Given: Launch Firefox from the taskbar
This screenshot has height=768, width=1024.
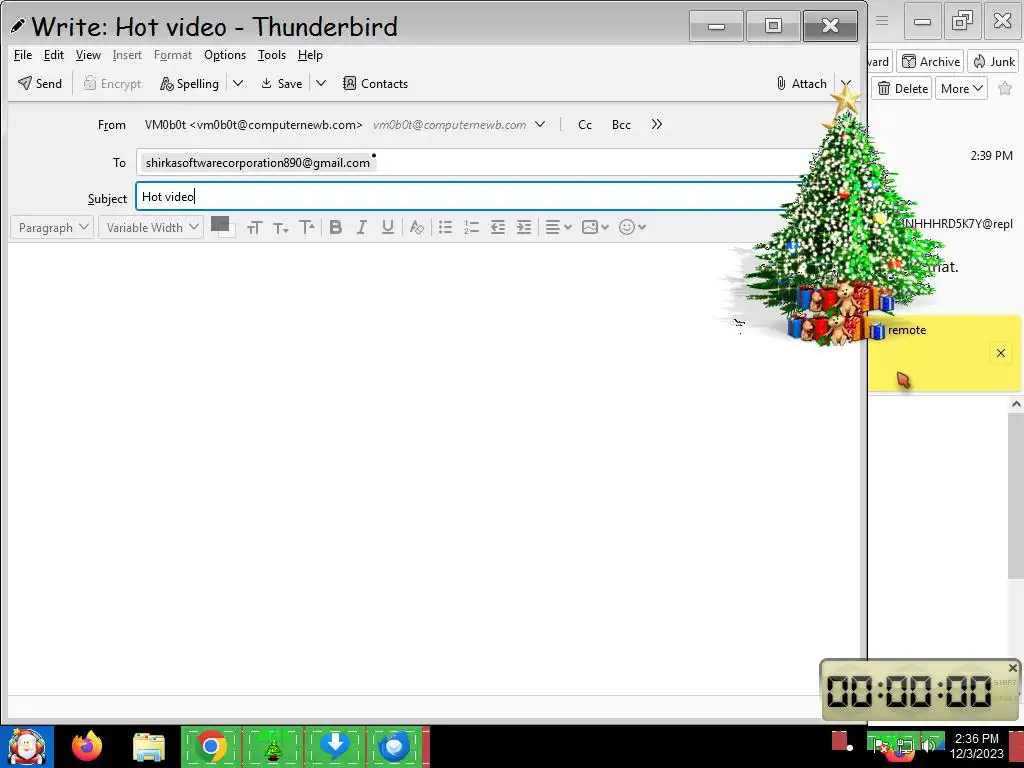Looking at the screenshot, I should 87,747.
